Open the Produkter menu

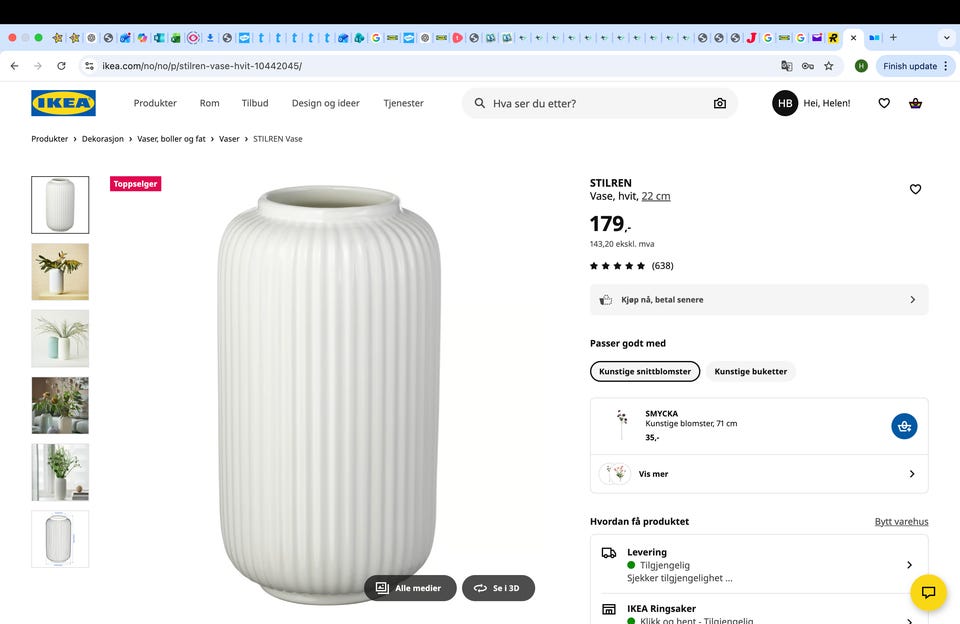tap(155, 103)
